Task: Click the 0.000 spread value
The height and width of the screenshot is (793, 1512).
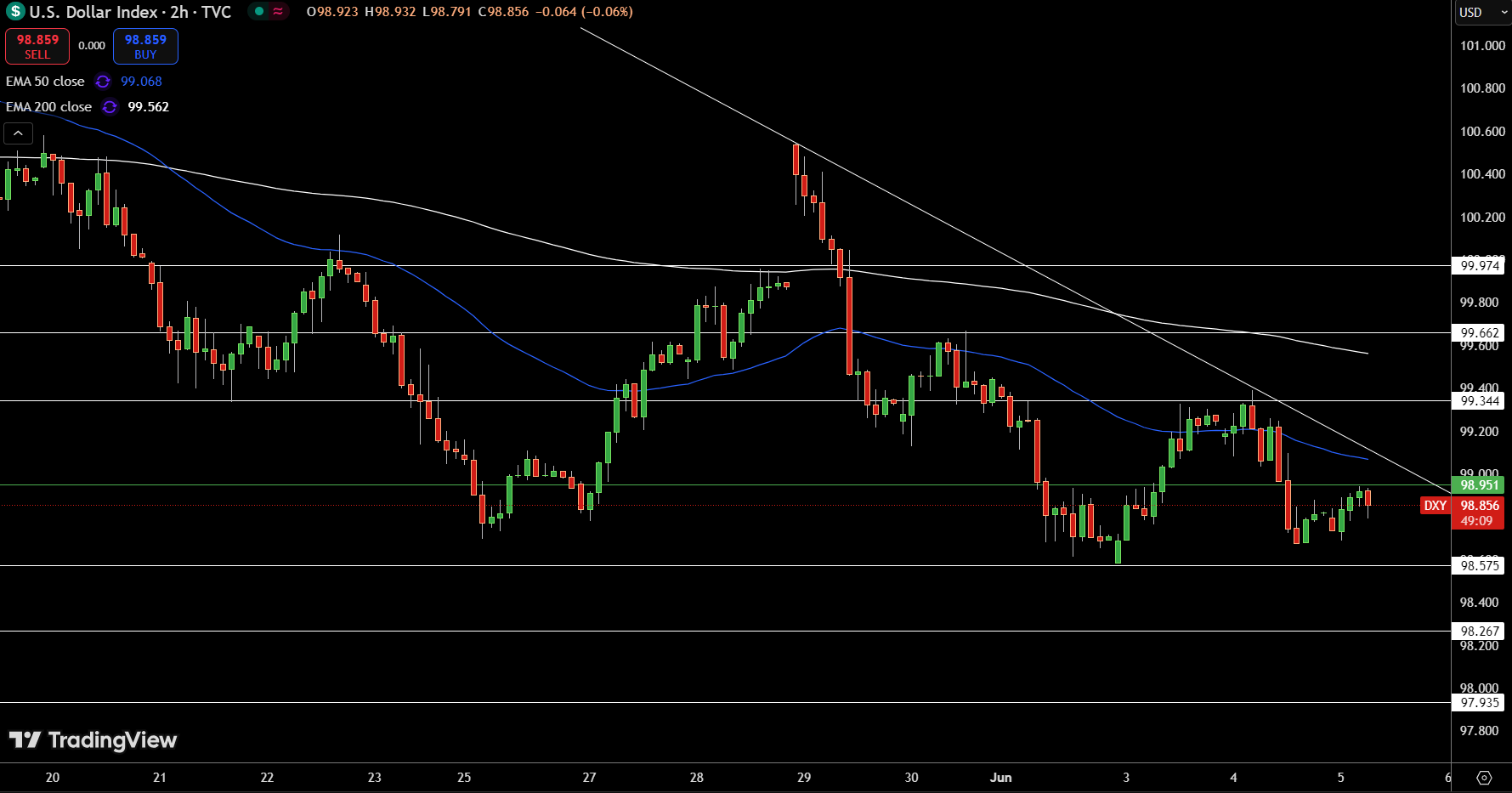Action: 92,46
